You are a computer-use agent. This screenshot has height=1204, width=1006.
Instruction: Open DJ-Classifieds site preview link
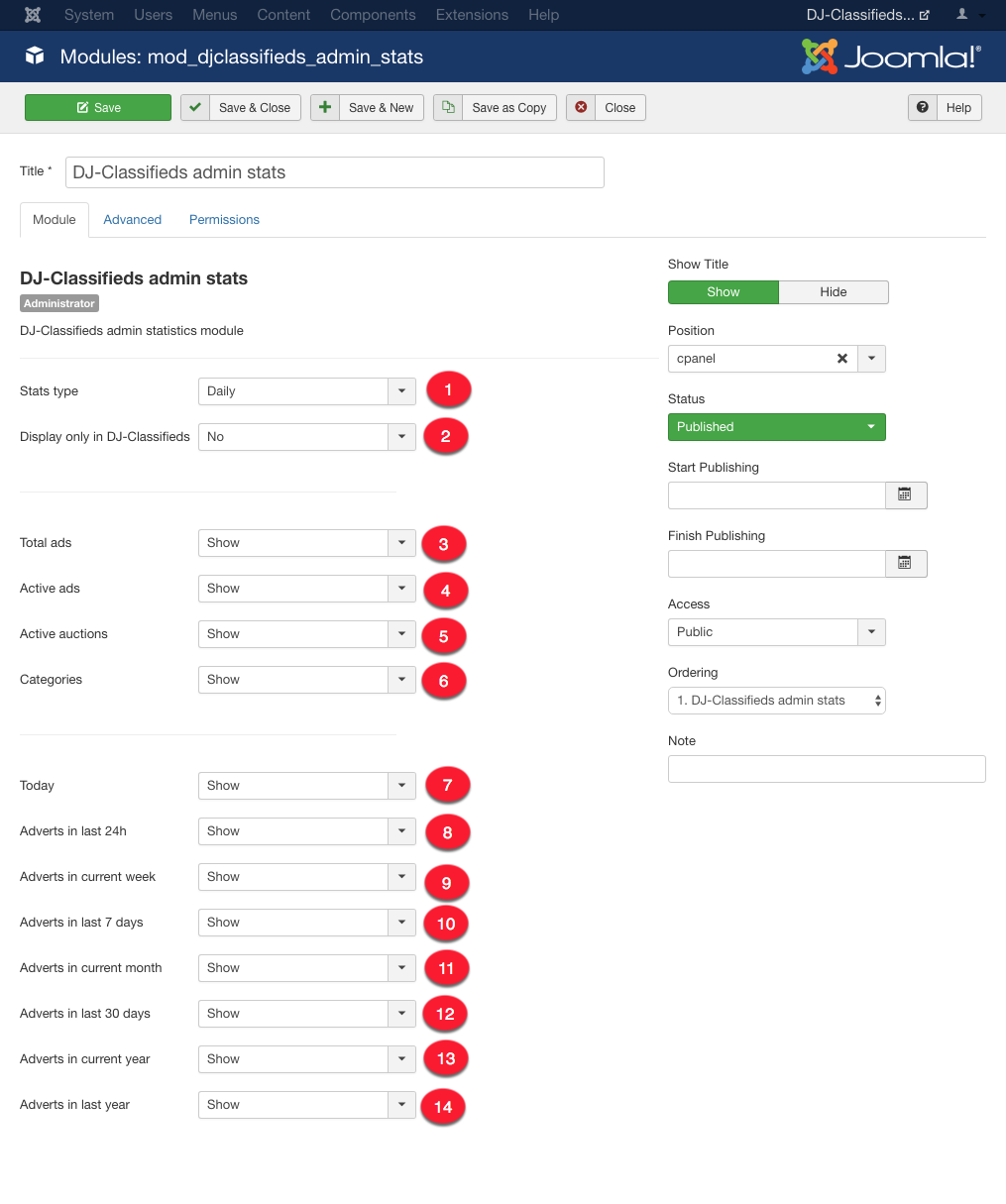tap(868, 15)
